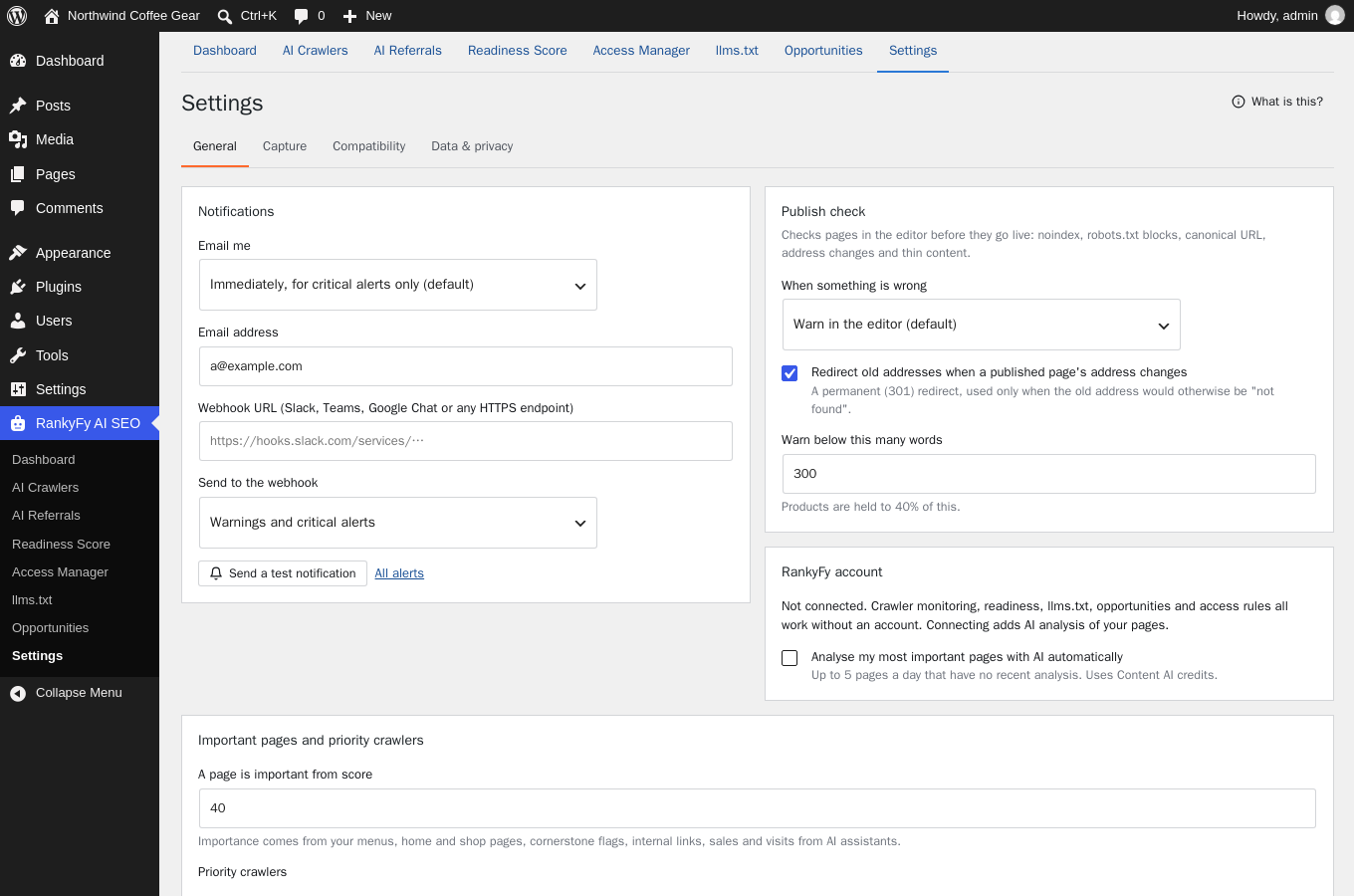Switch to the Capture settings tab
The width and height of the screenshot is (1354, 896).
click(x=285, y=146)
